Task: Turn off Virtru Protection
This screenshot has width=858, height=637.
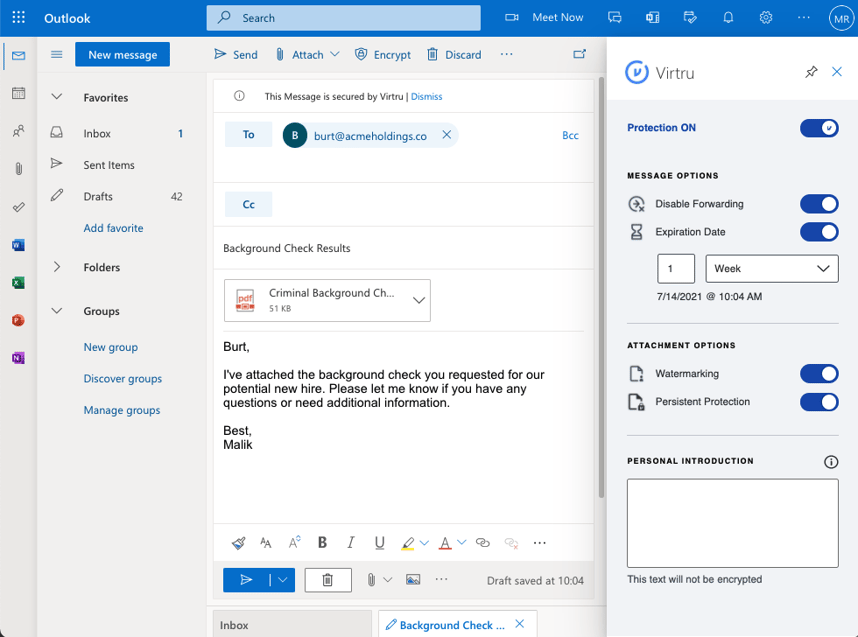Action: pyautogui.click(x=819, y=128)
